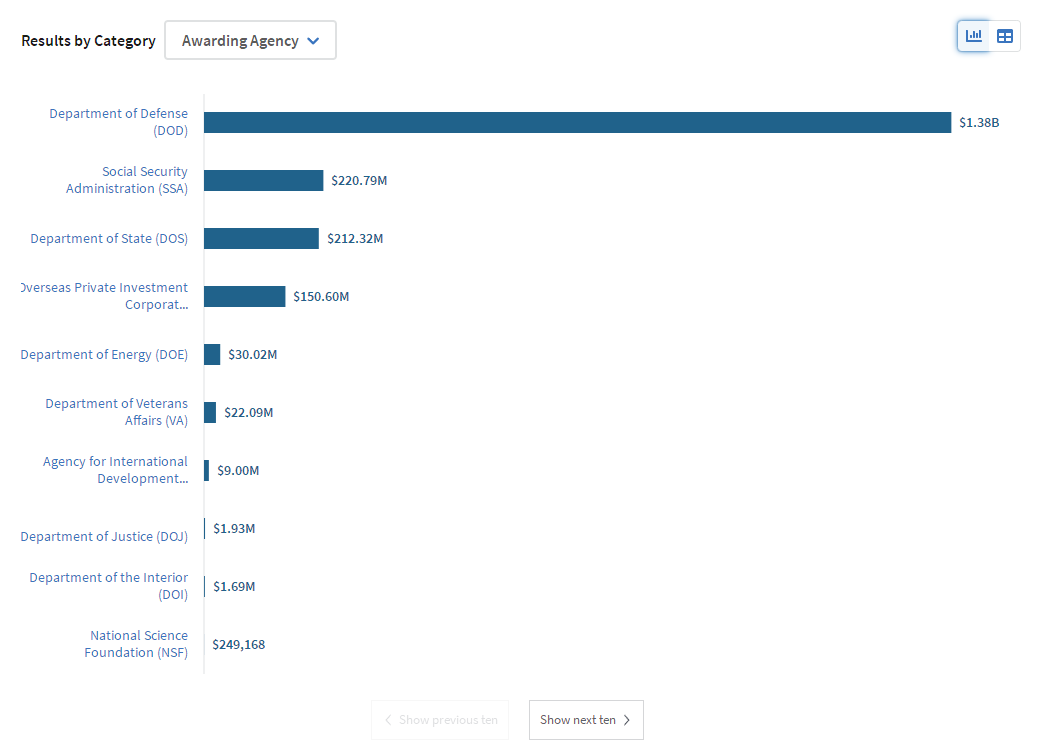
Task: Switch to bar chart view
Action: tap(973, 36)
